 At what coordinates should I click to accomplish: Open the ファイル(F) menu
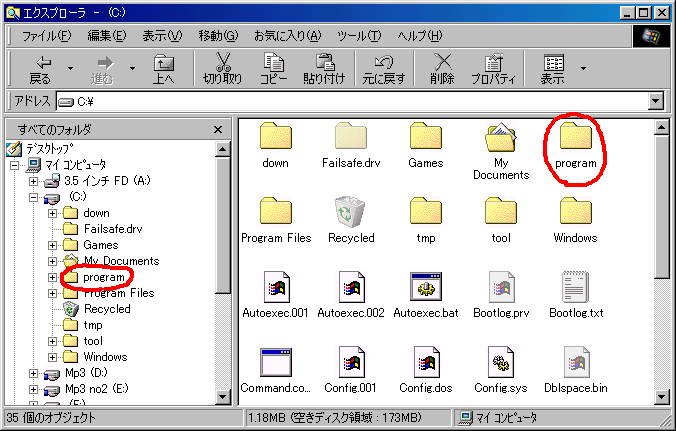(x=47, y=36)
